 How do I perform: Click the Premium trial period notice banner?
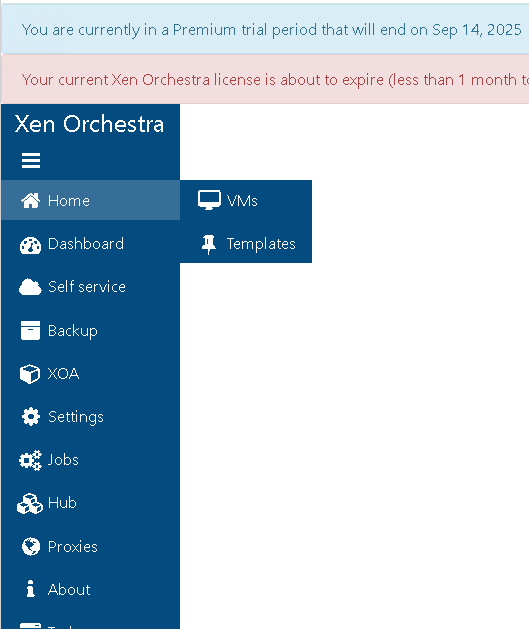(x=265, y=29)
